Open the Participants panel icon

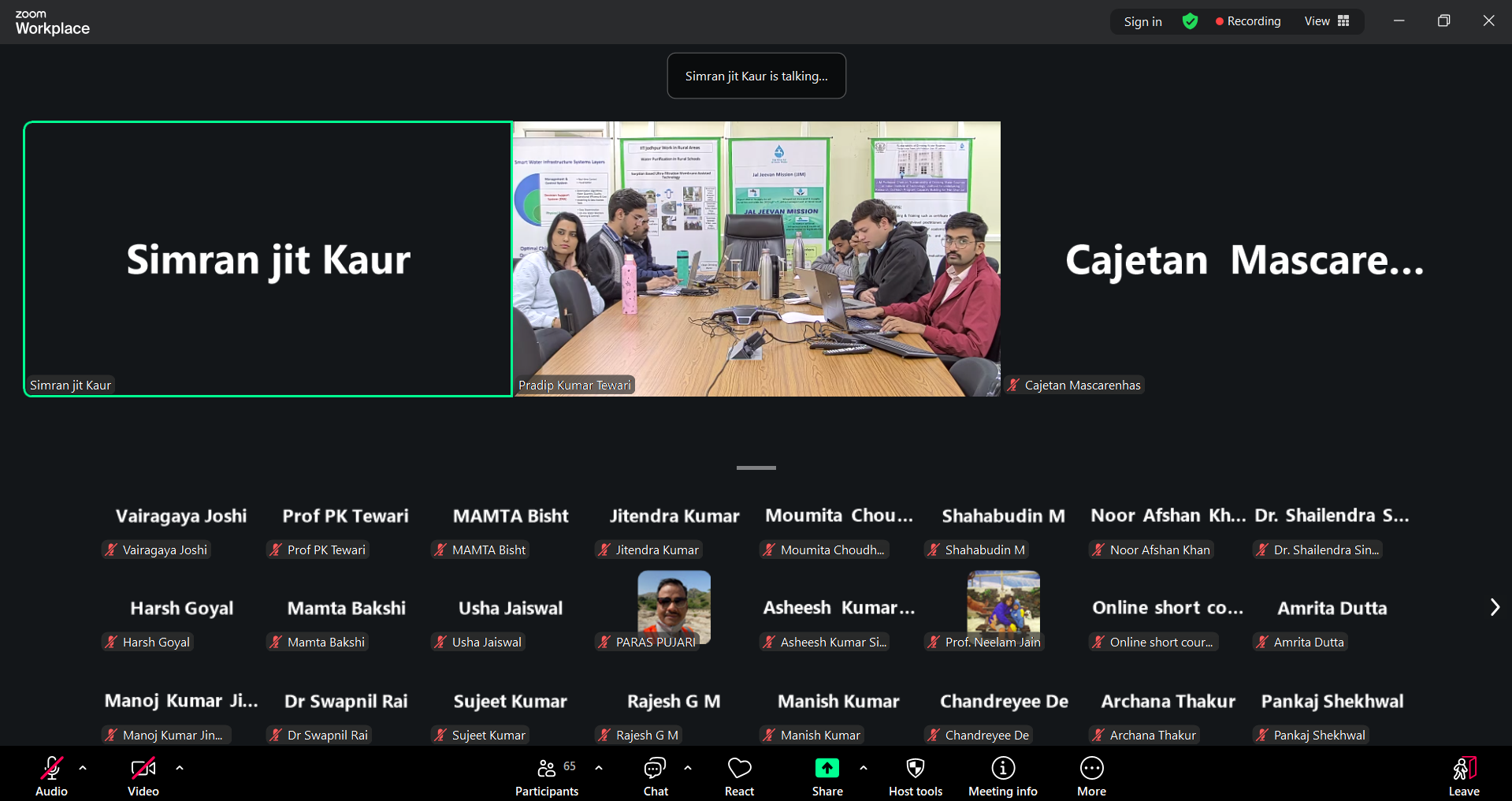point(546,769)
